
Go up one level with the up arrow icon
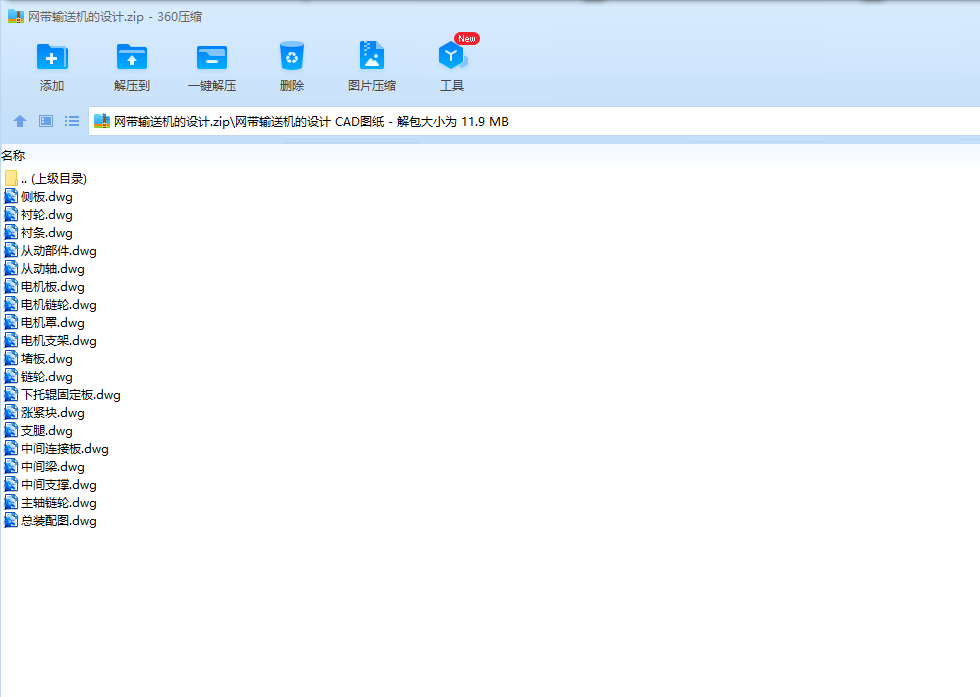[x=20, y=121]
